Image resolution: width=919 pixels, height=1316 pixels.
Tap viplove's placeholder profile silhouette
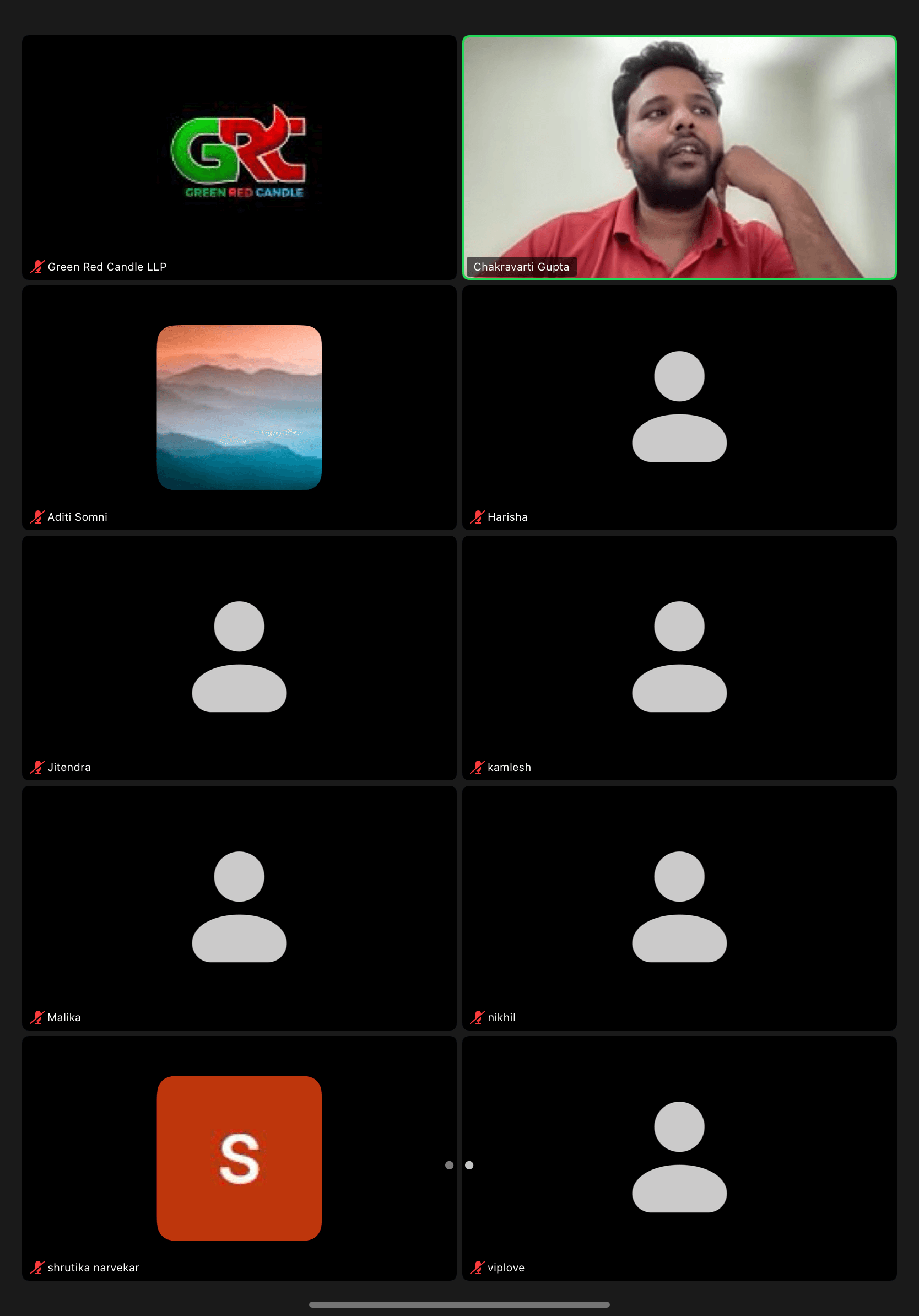(679, 1157)
